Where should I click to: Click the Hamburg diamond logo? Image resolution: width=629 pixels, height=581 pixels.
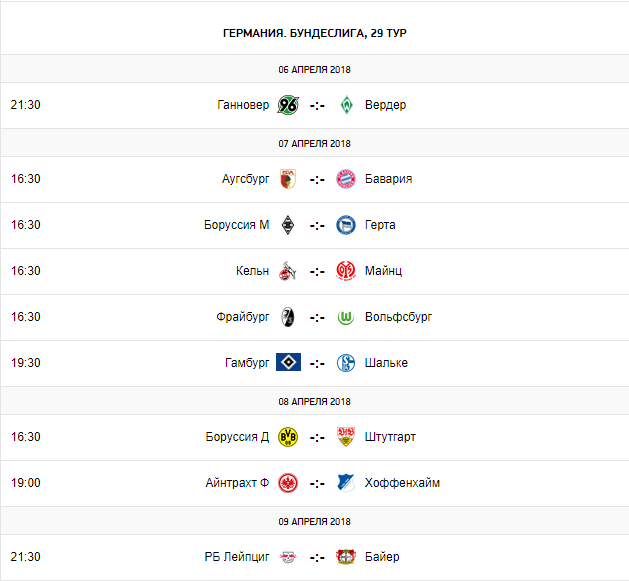288,363
